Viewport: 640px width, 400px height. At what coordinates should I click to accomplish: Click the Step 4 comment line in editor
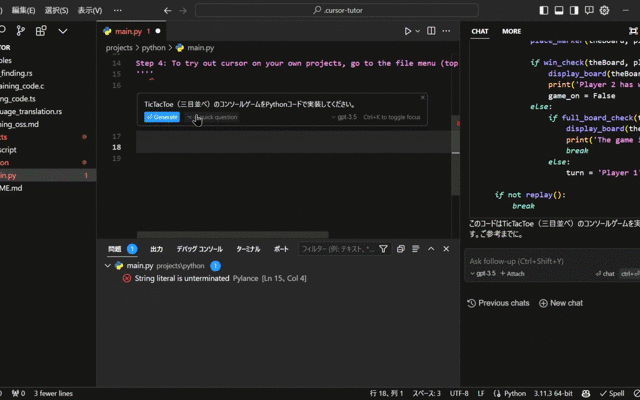coord(297,63)
